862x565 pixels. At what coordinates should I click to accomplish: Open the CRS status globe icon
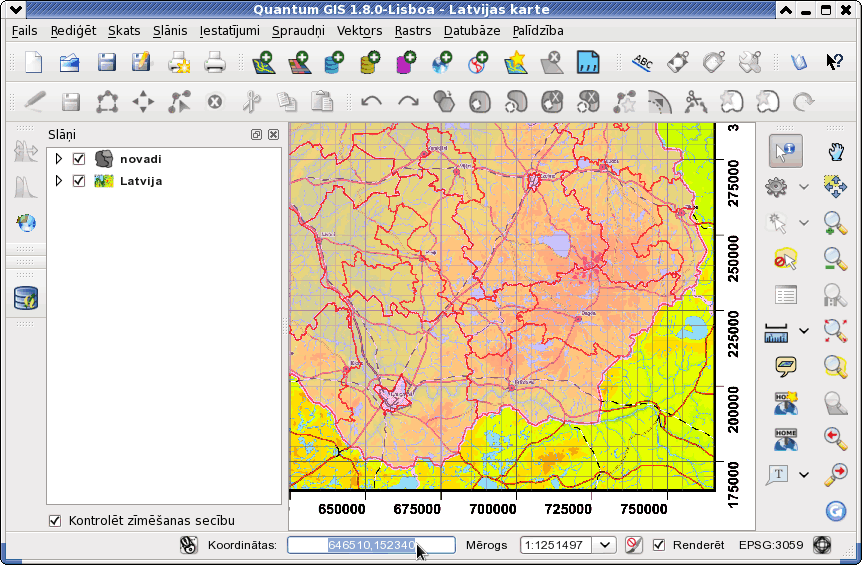coord(822,545)
